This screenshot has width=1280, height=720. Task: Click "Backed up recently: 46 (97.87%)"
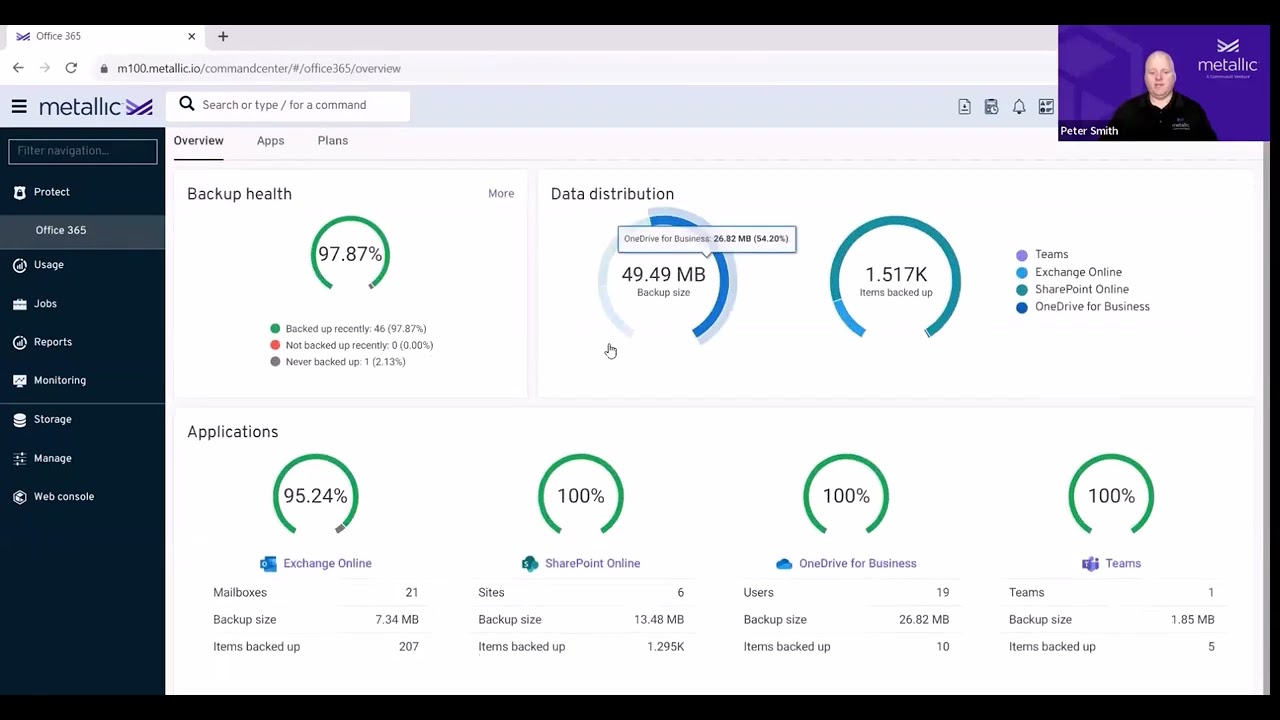tap(356, 329)
